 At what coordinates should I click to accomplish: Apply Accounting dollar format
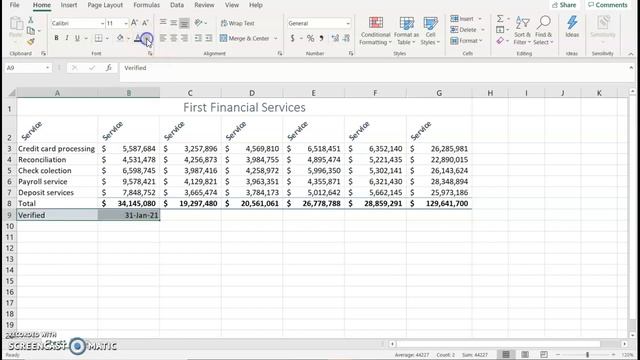[x=292, y=38]
